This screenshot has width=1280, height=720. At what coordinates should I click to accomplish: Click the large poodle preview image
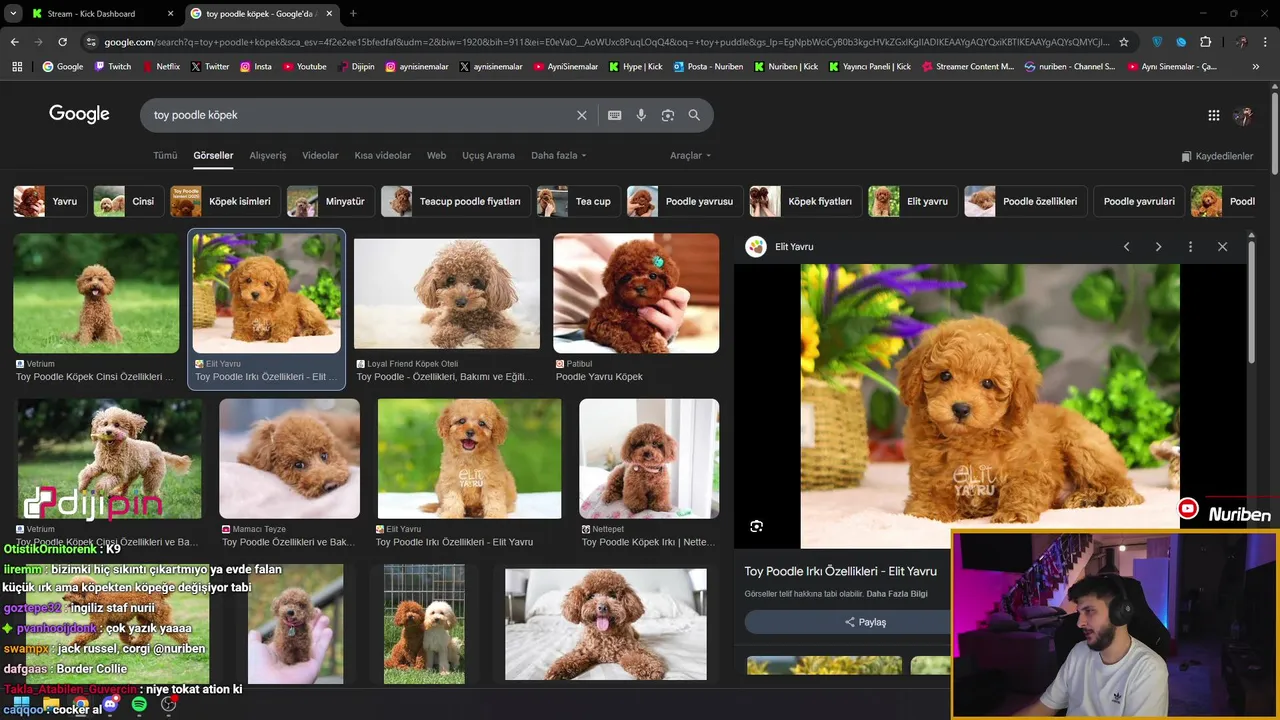[x=990, y=405]
